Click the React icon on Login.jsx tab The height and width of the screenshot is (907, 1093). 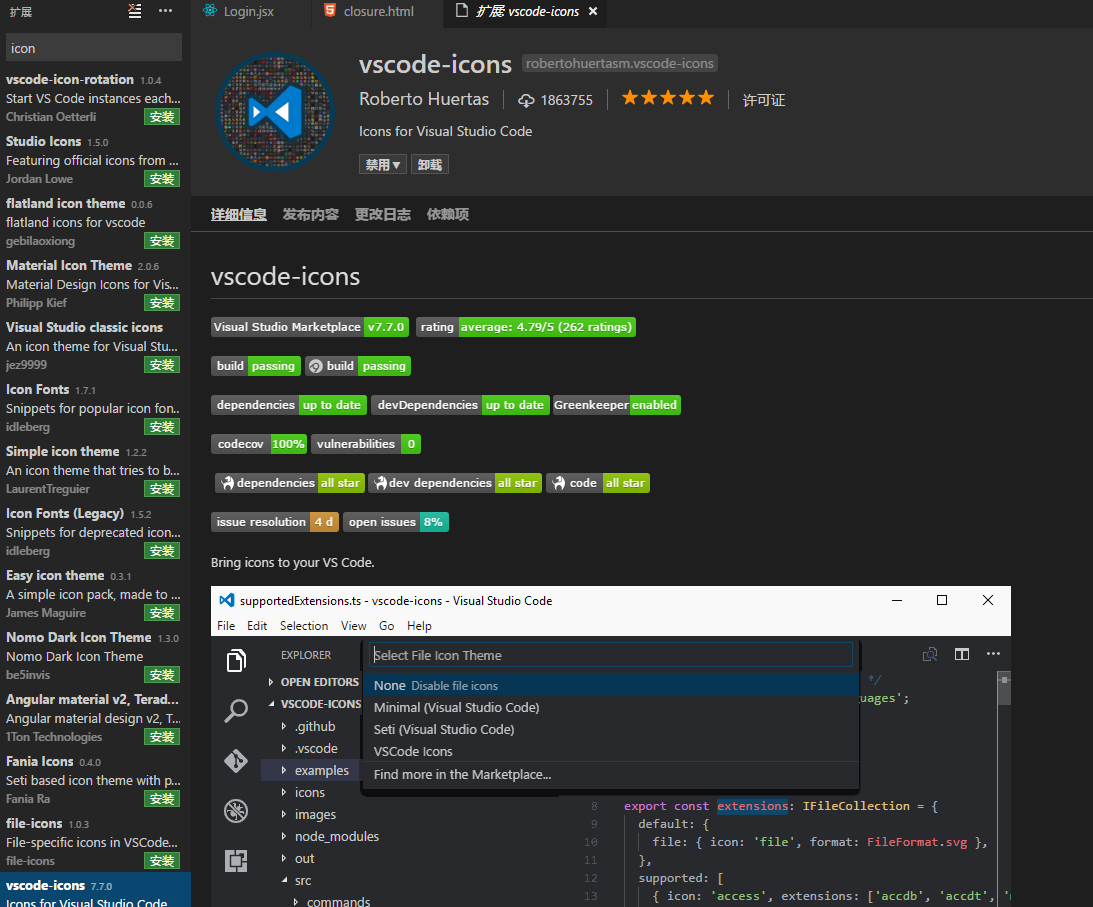click(210, 10)
